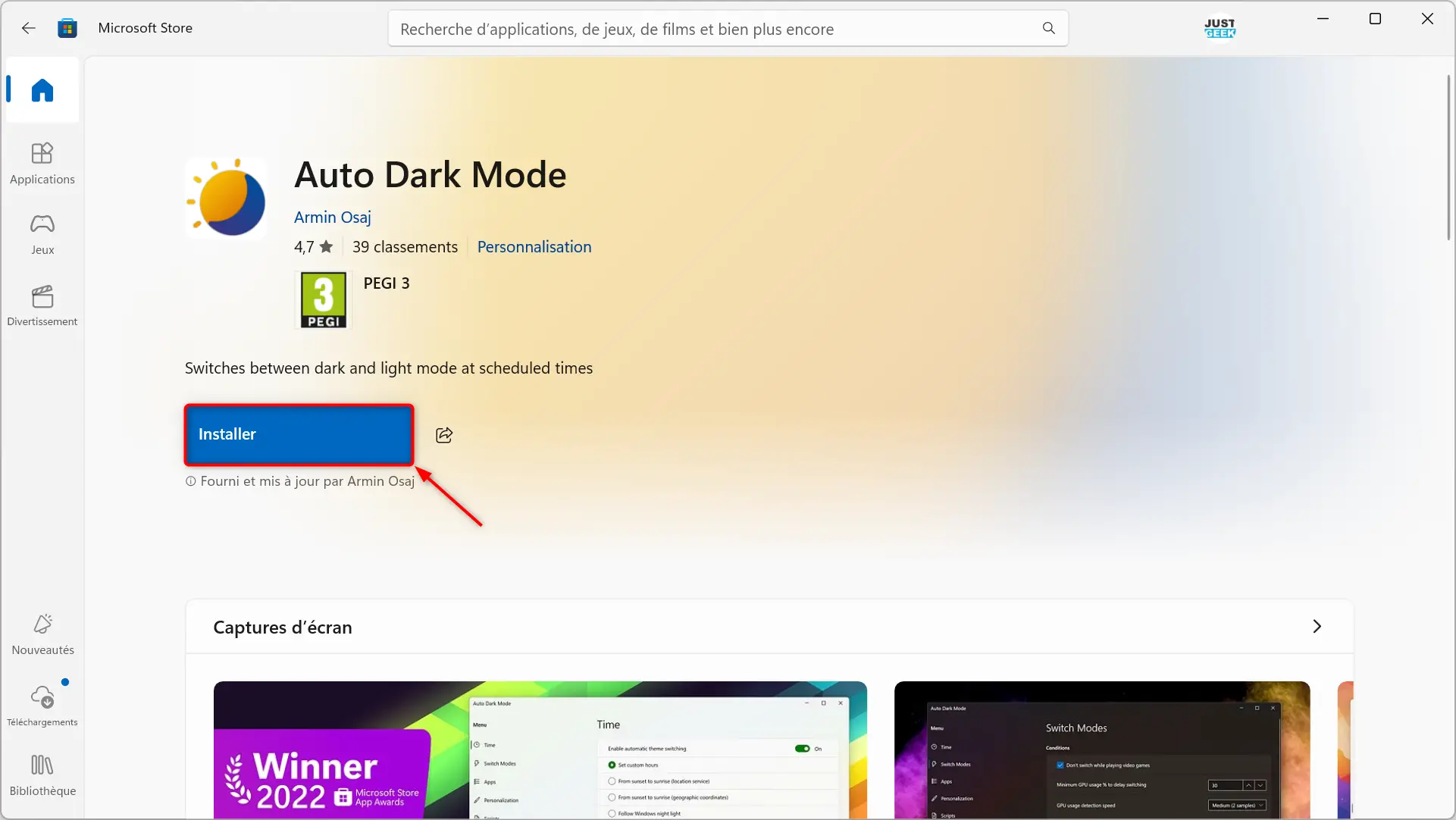Go back with the arrow icon

(29, 28)
